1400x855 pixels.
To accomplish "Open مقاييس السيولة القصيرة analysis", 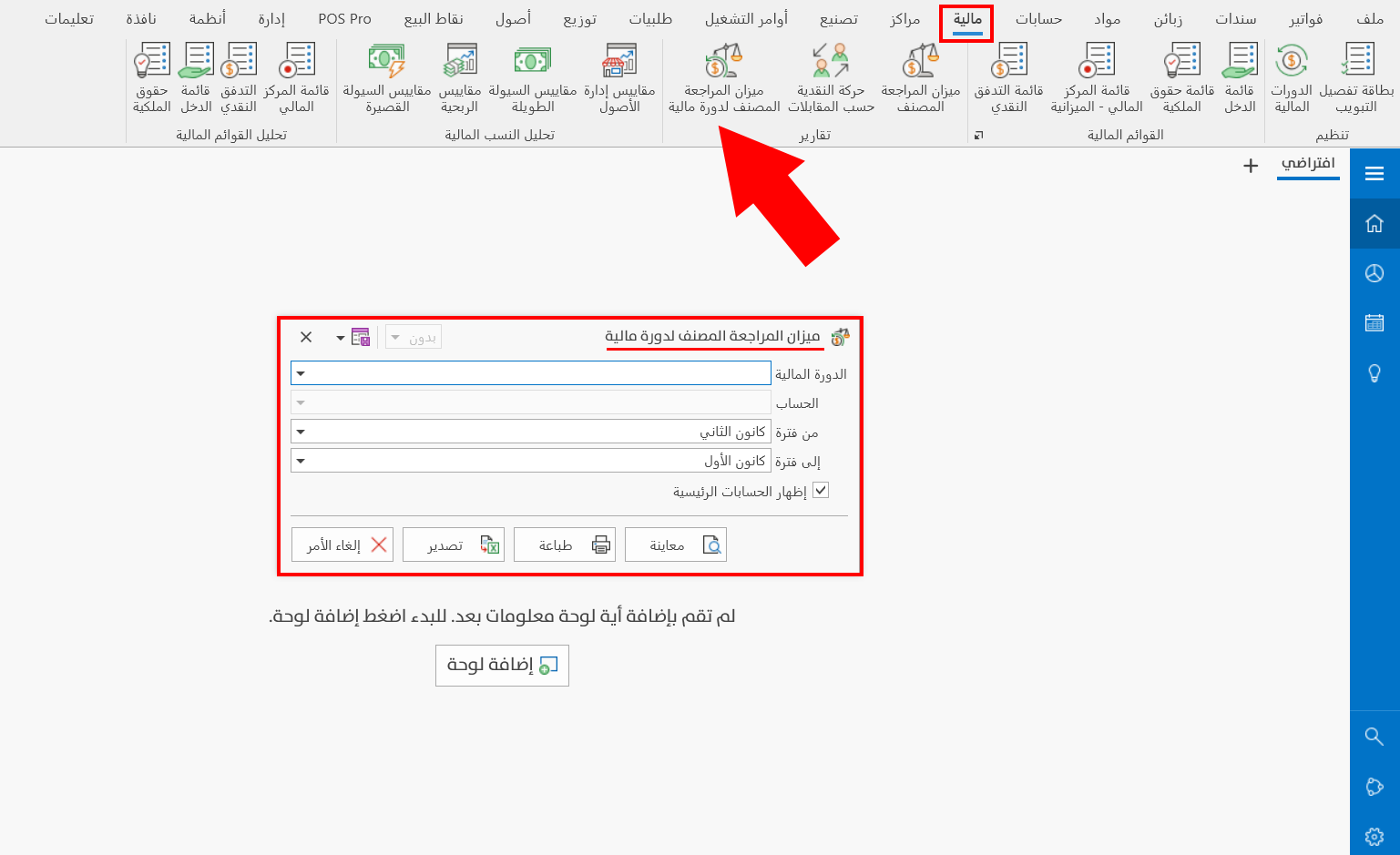I will [x=387, y=79].
